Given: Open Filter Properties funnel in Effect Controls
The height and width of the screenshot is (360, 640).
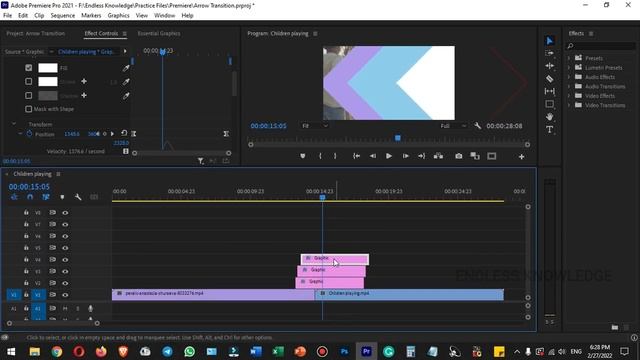Looking at the screenshot, I should pos(200,161).
